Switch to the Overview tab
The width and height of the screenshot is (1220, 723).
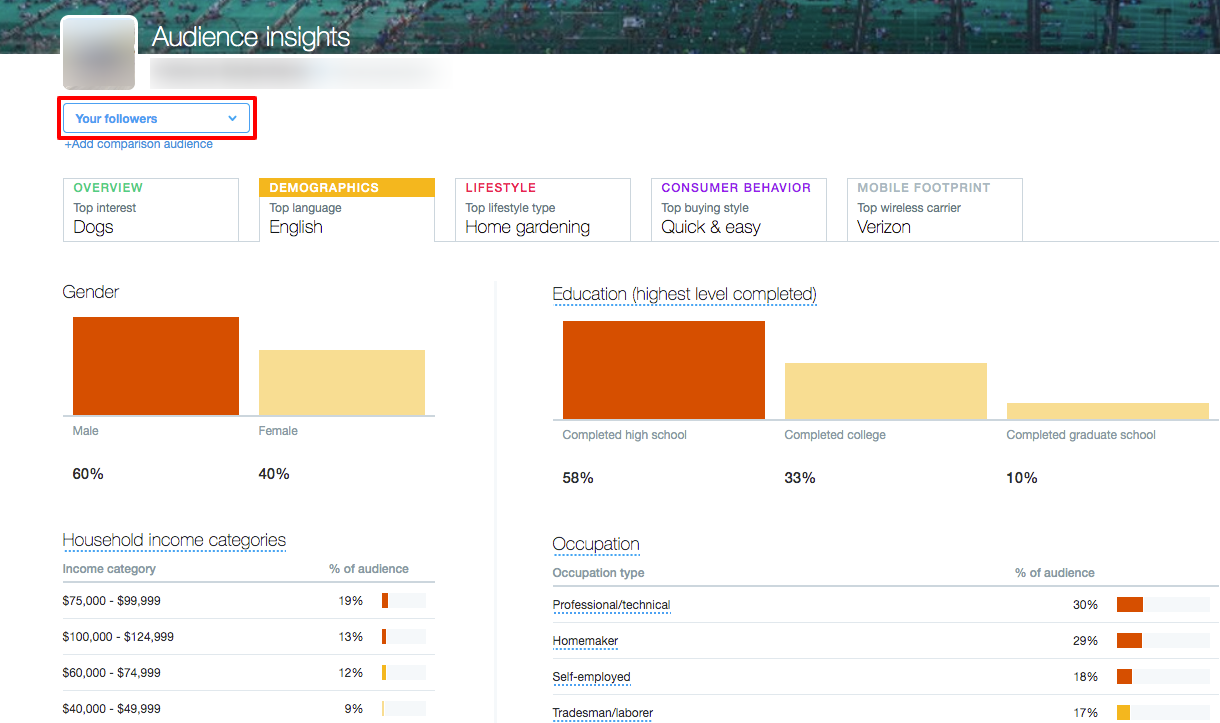click(x=151, y=209)
